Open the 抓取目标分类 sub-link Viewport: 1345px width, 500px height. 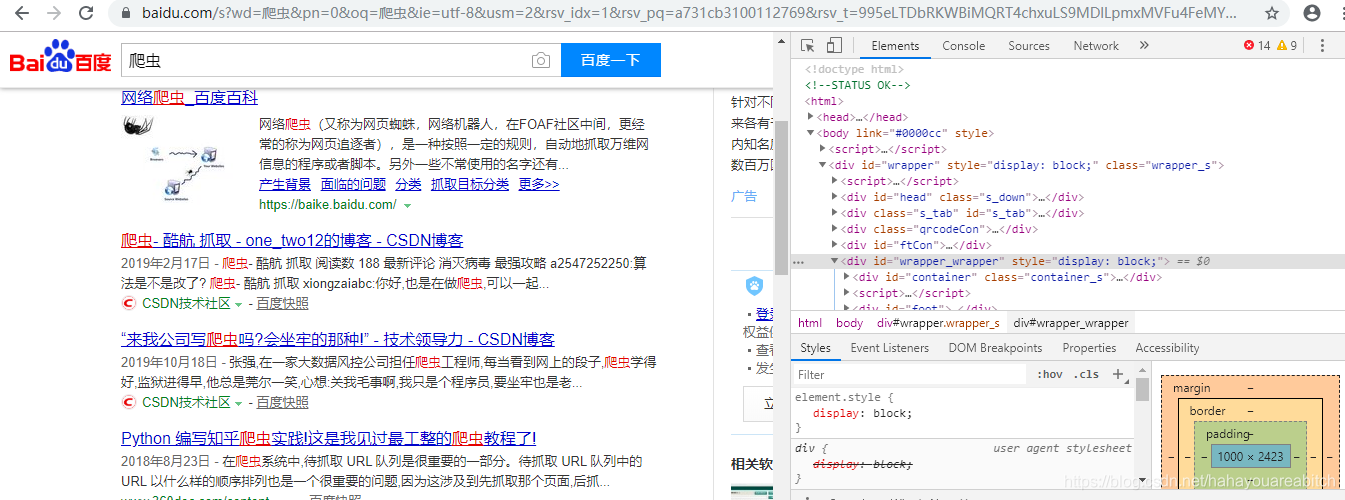[x=469, y=185]
